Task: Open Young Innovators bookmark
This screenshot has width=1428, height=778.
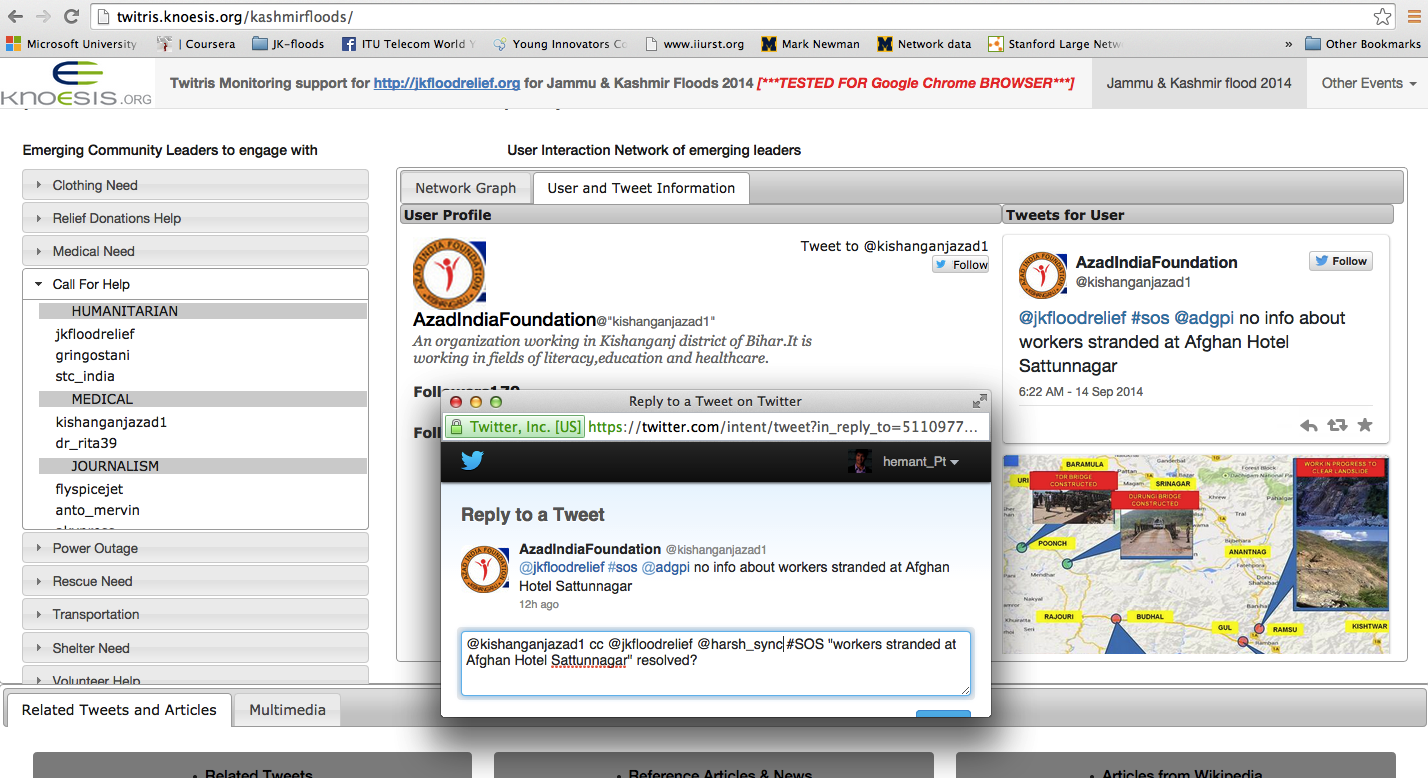Action: click(x=558, y=44)
